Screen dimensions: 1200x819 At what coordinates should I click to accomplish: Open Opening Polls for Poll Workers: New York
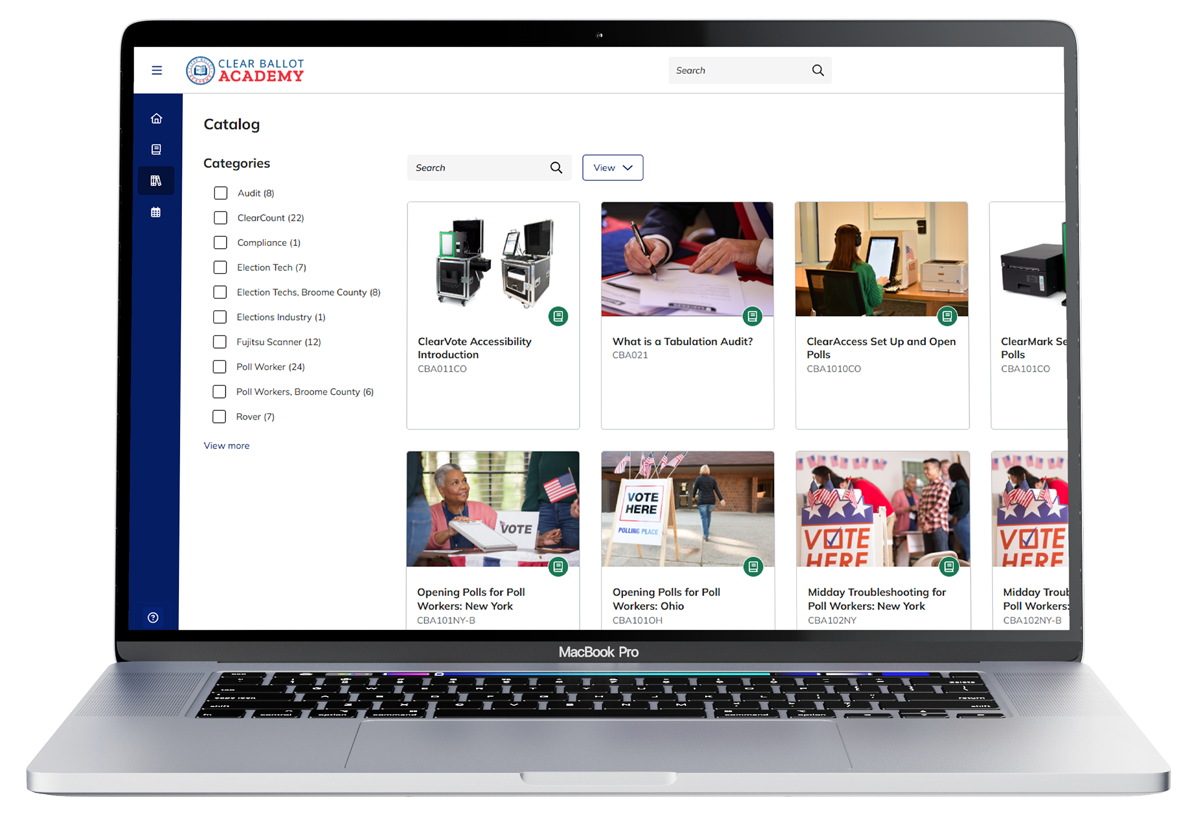(x=471, y=599)
